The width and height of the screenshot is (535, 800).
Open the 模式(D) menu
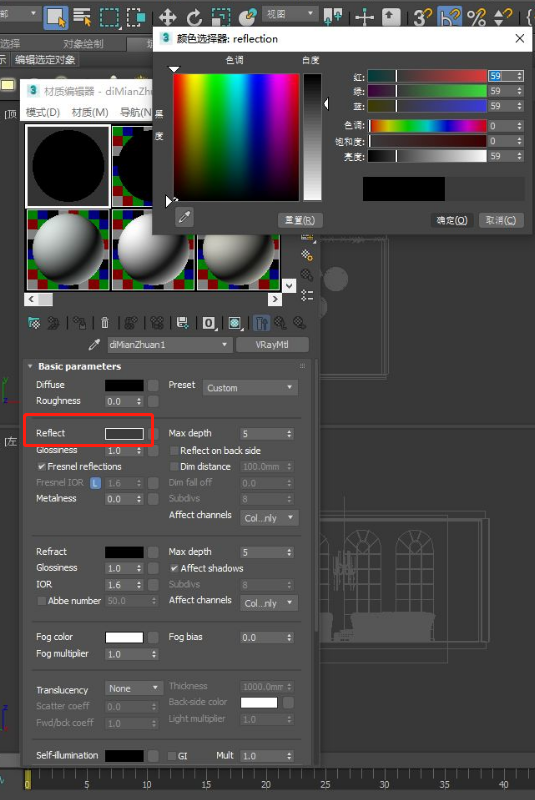(x=43, y=112)
